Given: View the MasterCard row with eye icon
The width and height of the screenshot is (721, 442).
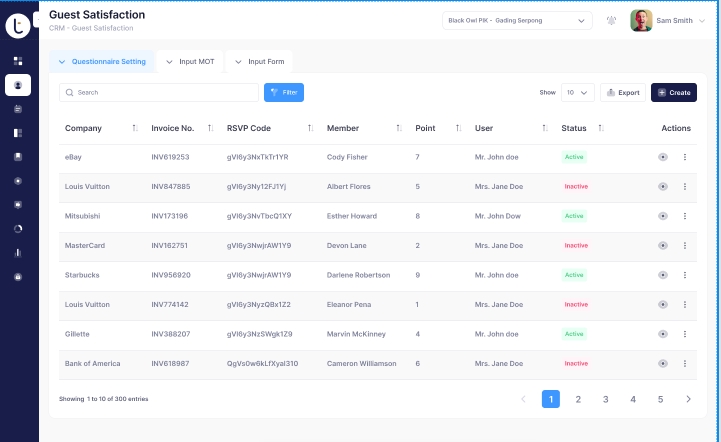Looking at the screenshot, I should pos(663,245).
